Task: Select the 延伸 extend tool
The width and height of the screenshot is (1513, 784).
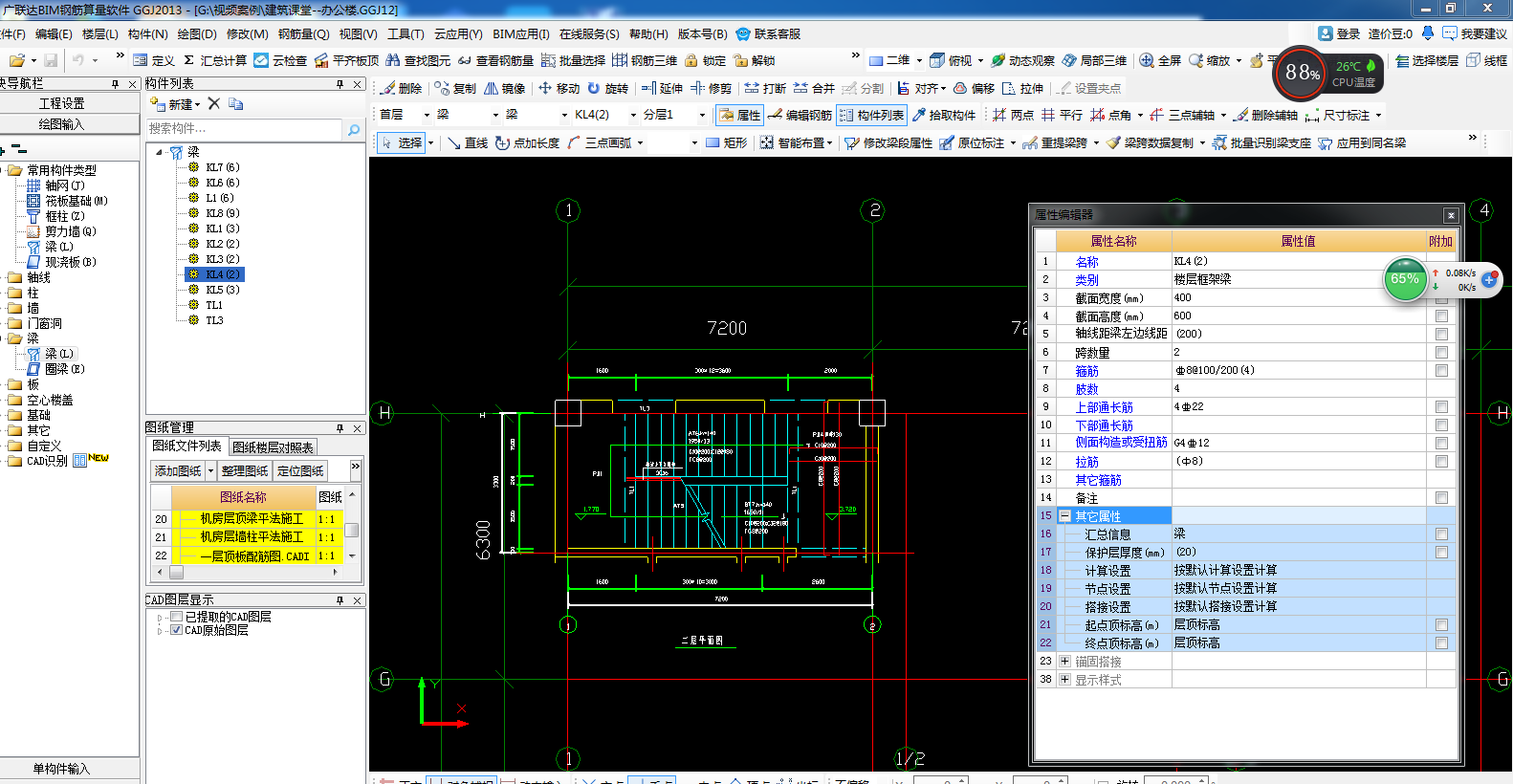Action: click(662, 88)
